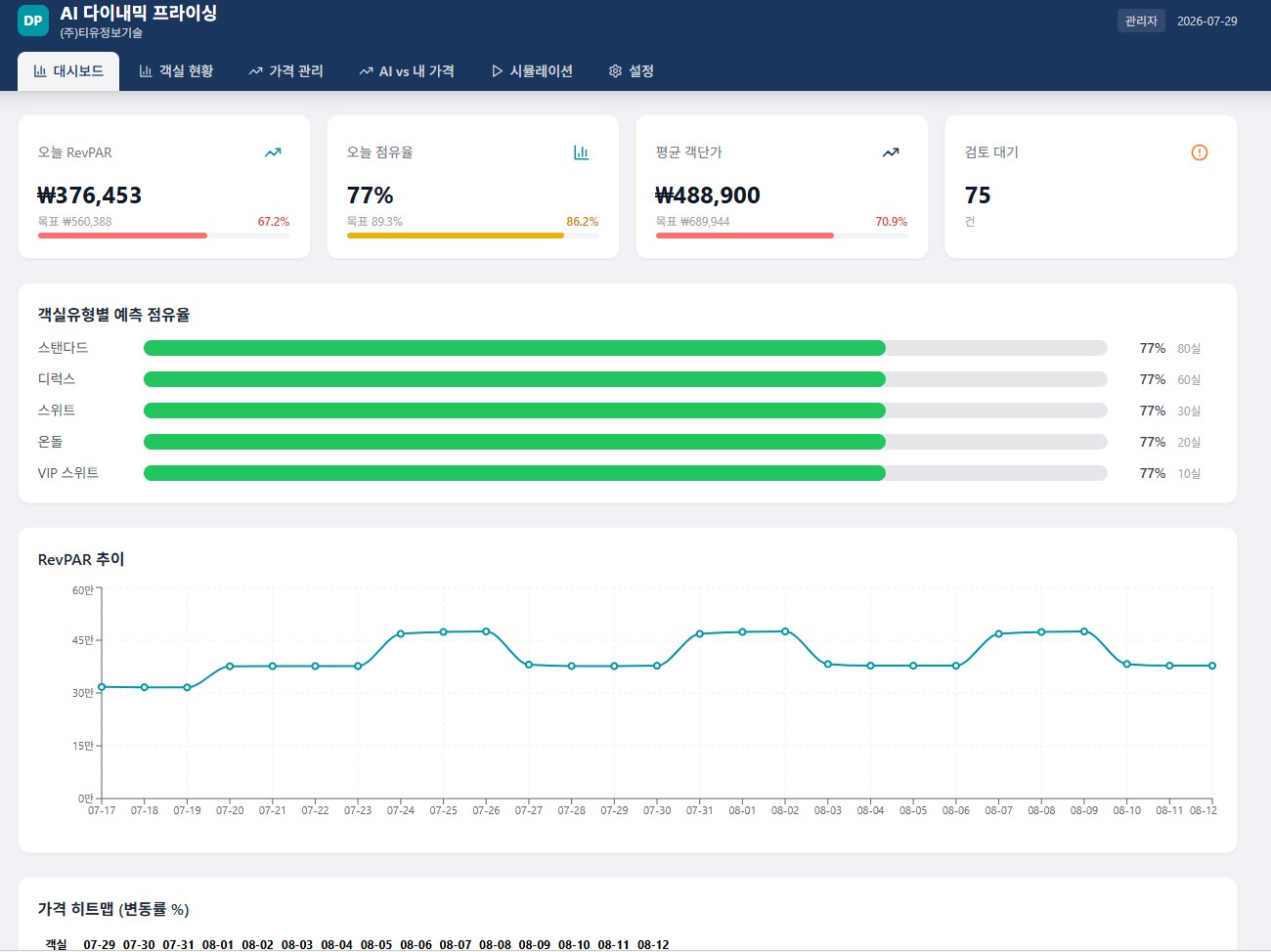The height and width of the screenshot is (952, 1271).
Task: Click the 디럭스 occupancy bar
Action: click(626, 379)
